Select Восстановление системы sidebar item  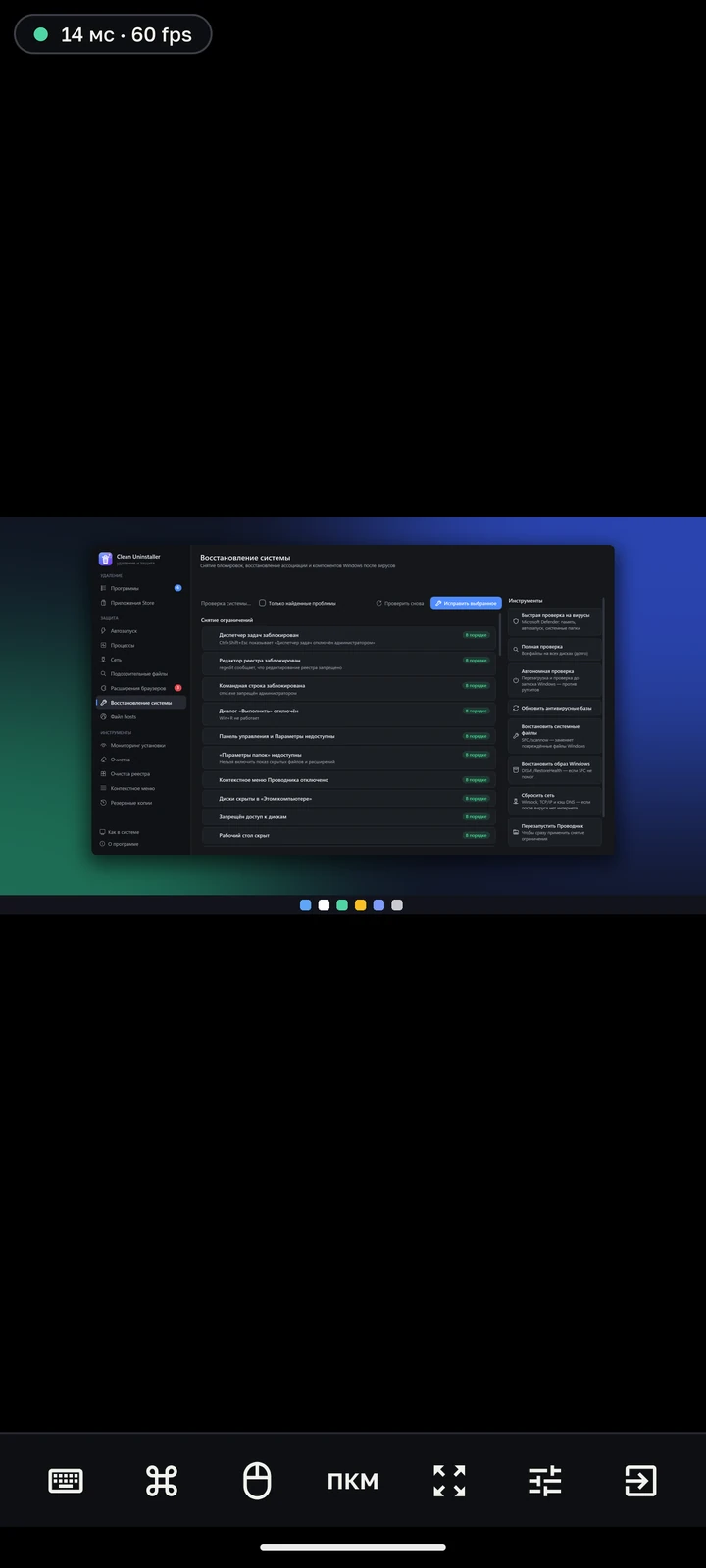pos(140,703)
